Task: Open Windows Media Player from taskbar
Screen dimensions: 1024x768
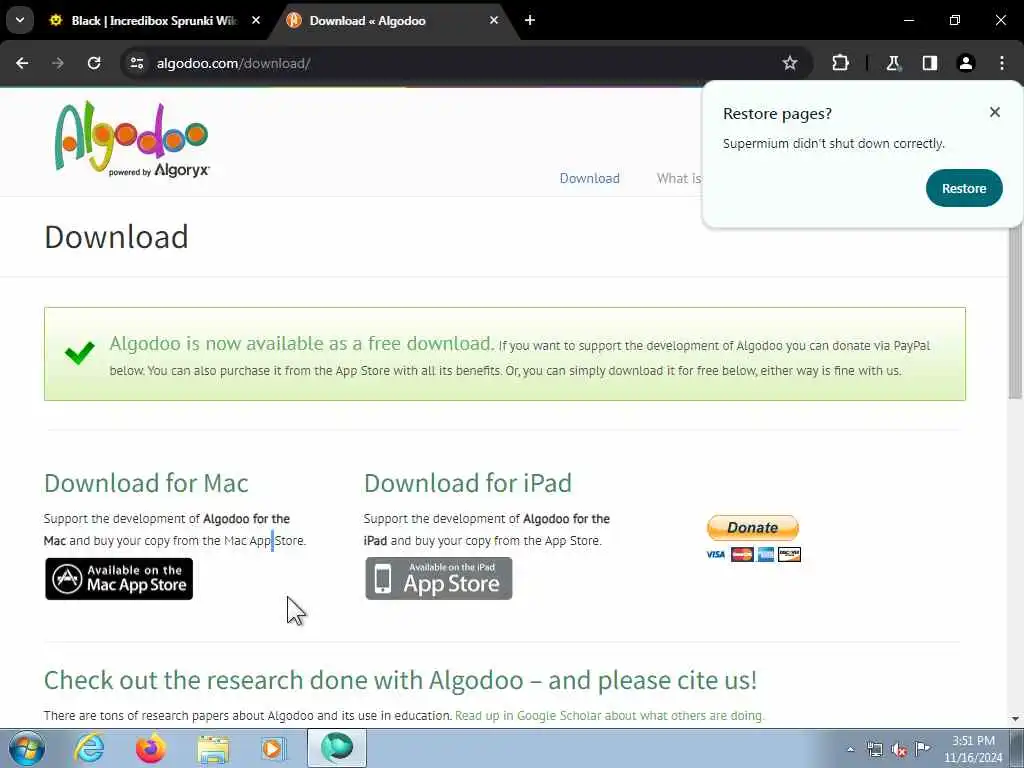Action: pyautogui.click(x=274, y=748)
